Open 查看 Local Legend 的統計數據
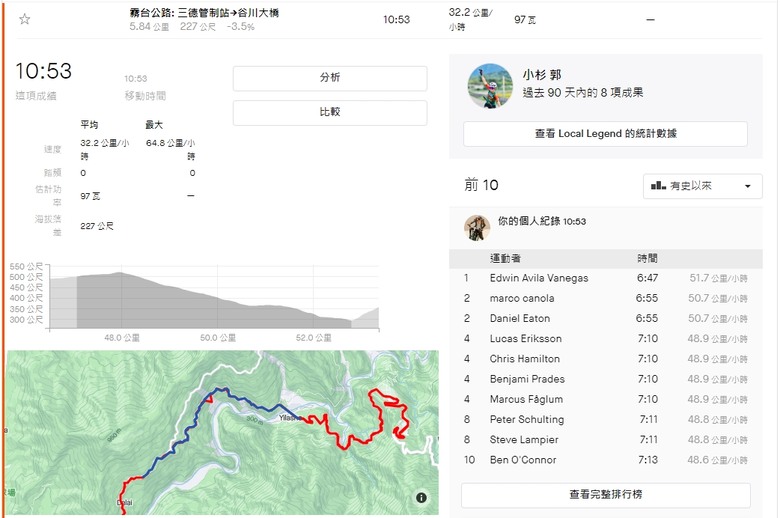780x518 pixels. (605, 134)
